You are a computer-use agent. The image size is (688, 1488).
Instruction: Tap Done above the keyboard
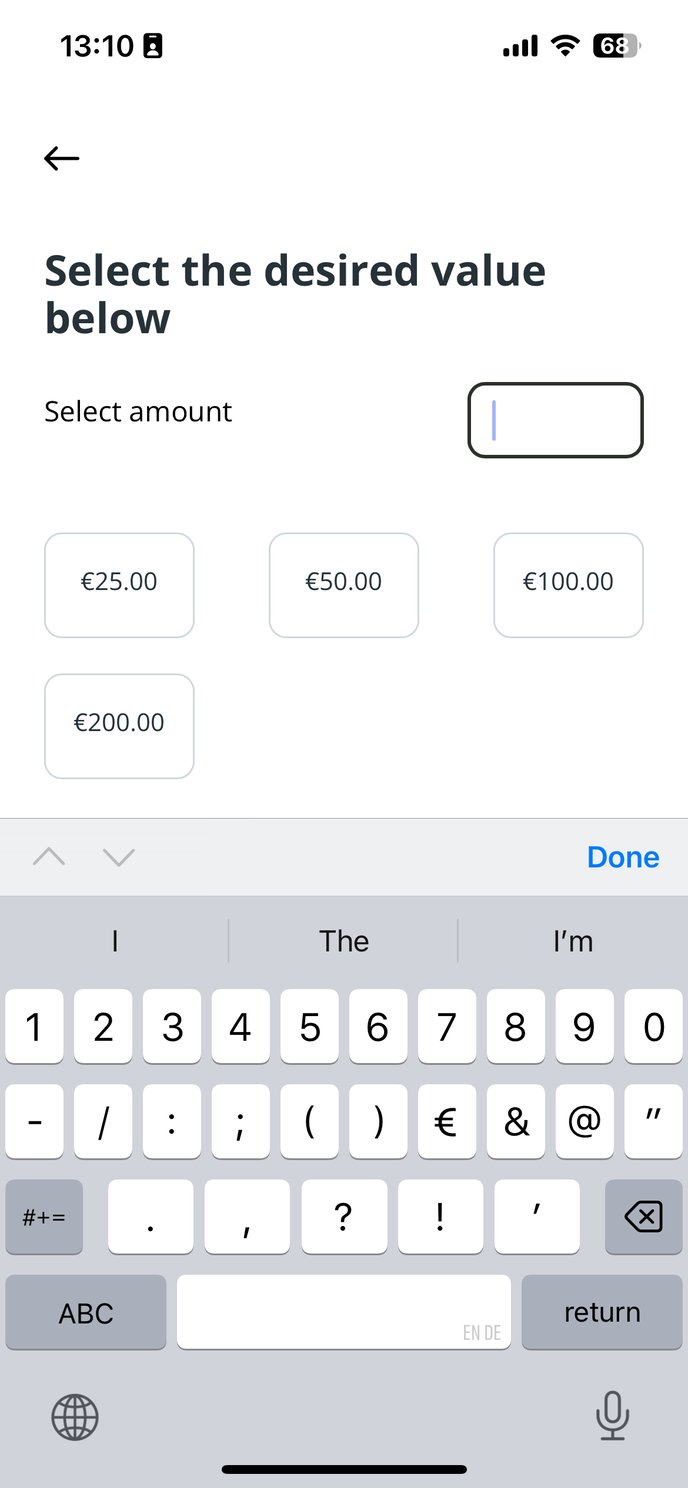click(x=622, y=857)
